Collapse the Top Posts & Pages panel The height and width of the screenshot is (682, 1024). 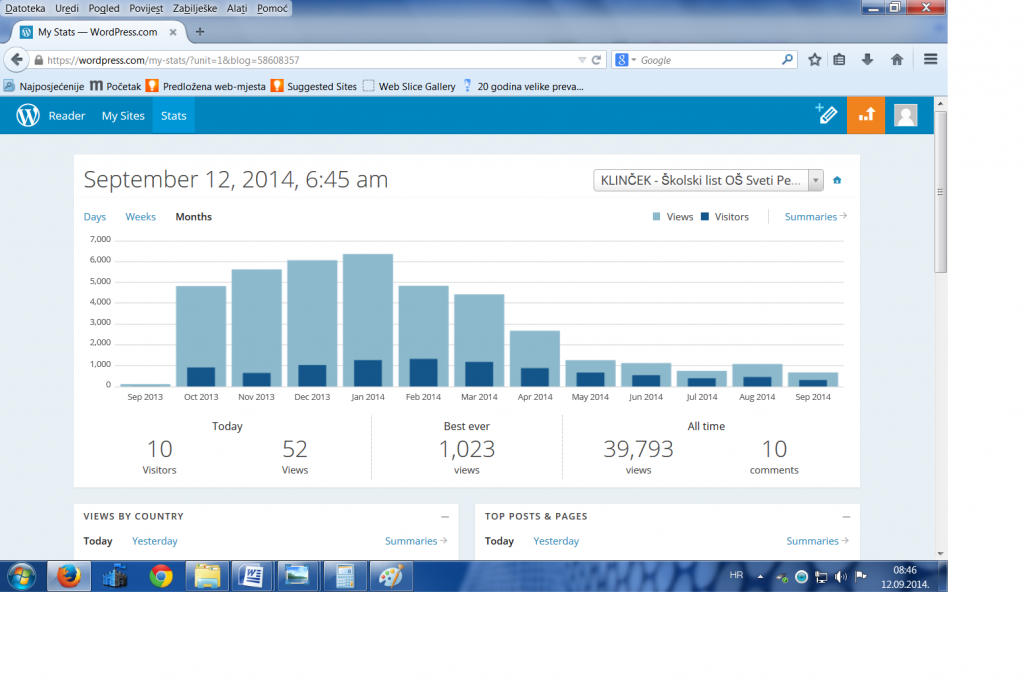tap(845, 517)
